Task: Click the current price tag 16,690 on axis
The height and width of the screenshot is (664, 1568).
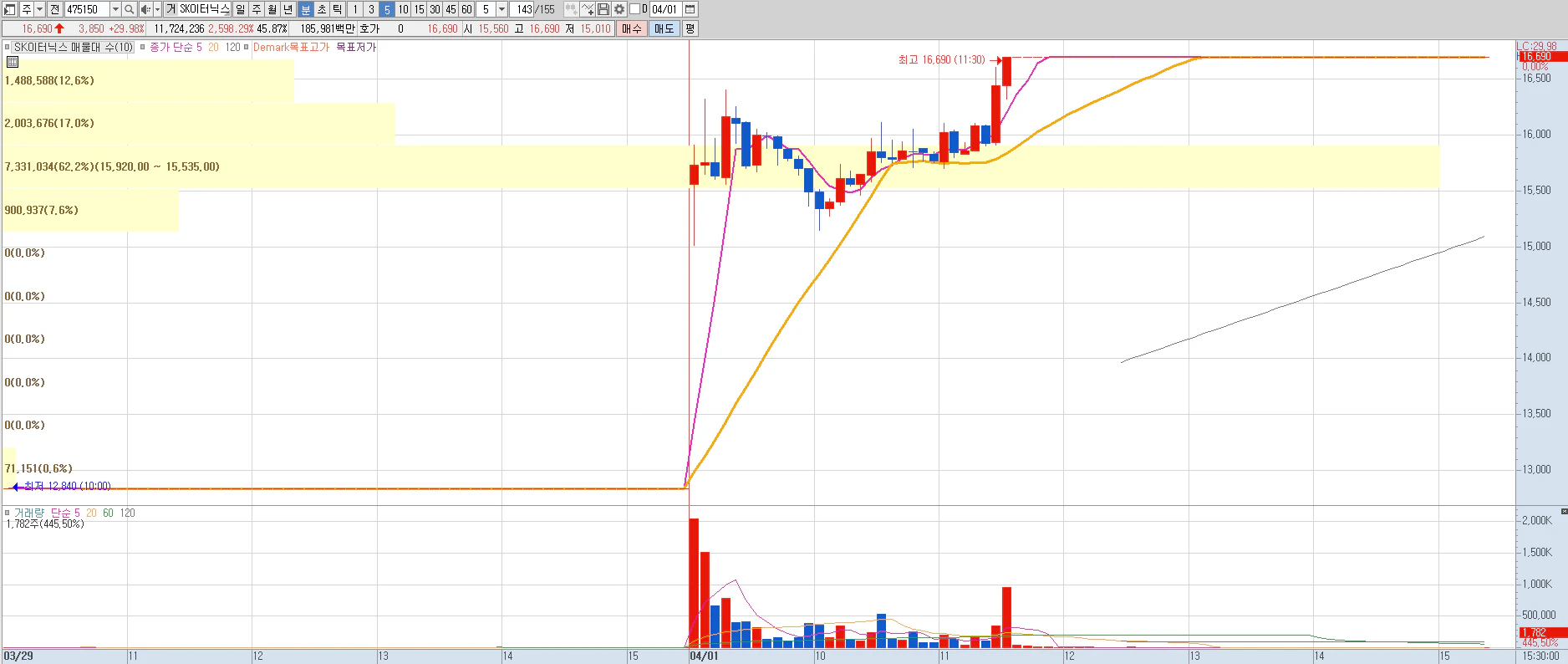Action: [x=1542, y=57]
